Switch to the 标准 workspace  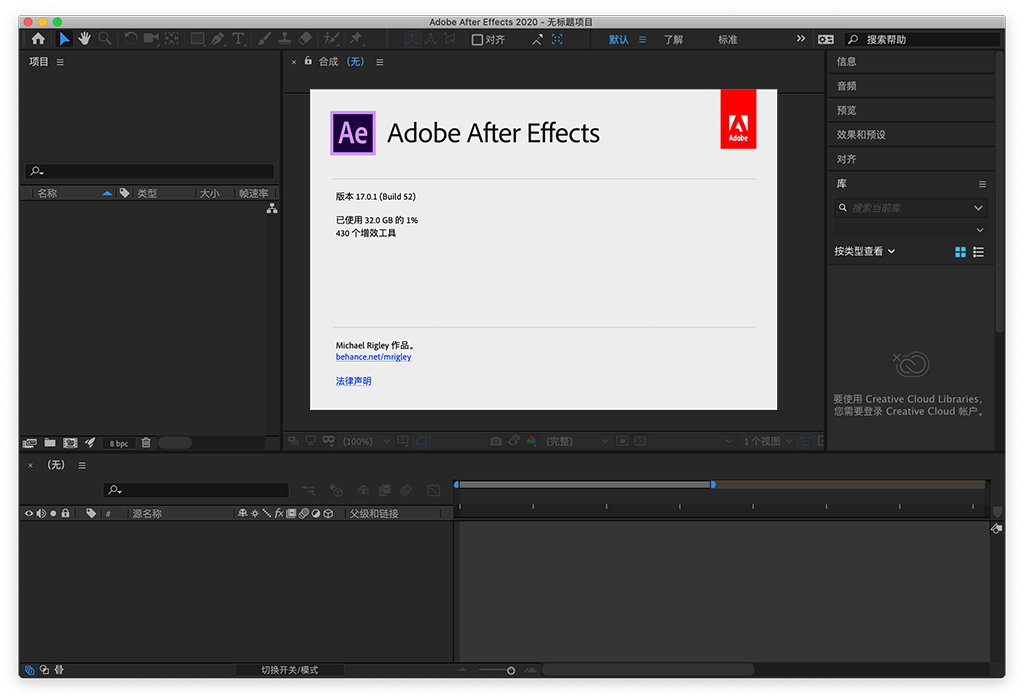click(x=728, y=40)
